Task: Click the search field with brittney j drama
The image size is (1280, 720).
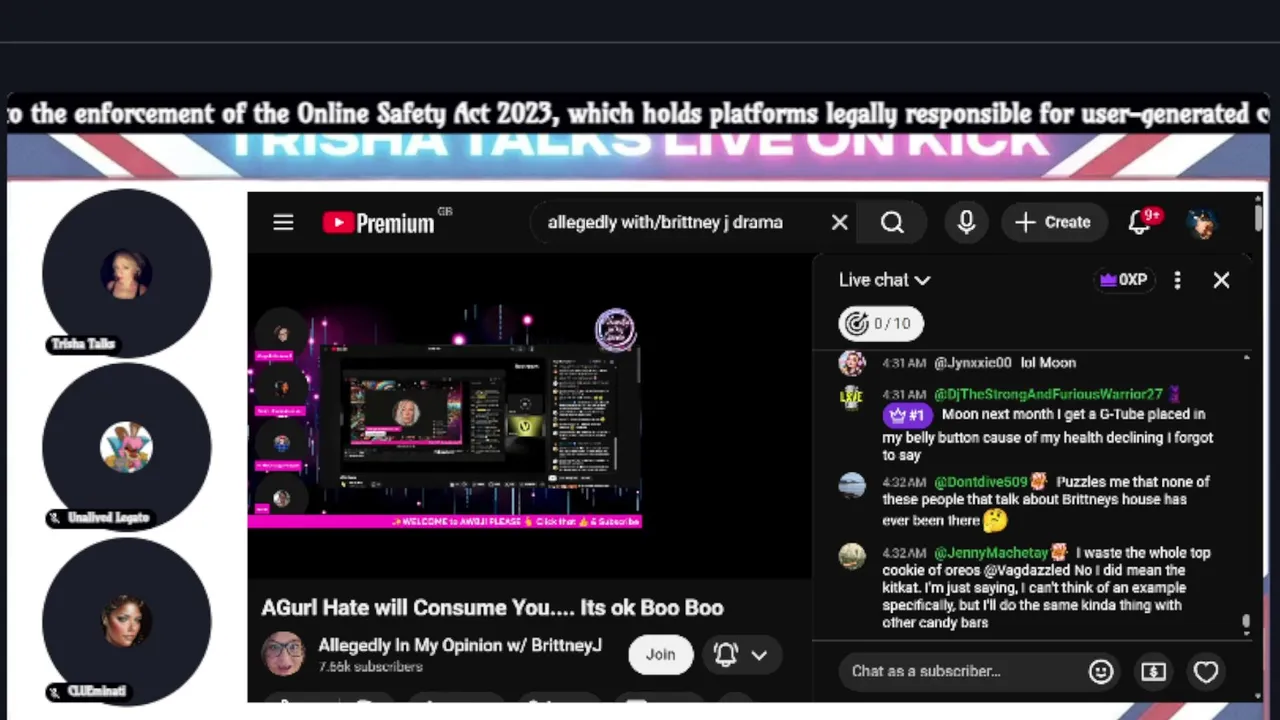Action: (x=680, y=222)
